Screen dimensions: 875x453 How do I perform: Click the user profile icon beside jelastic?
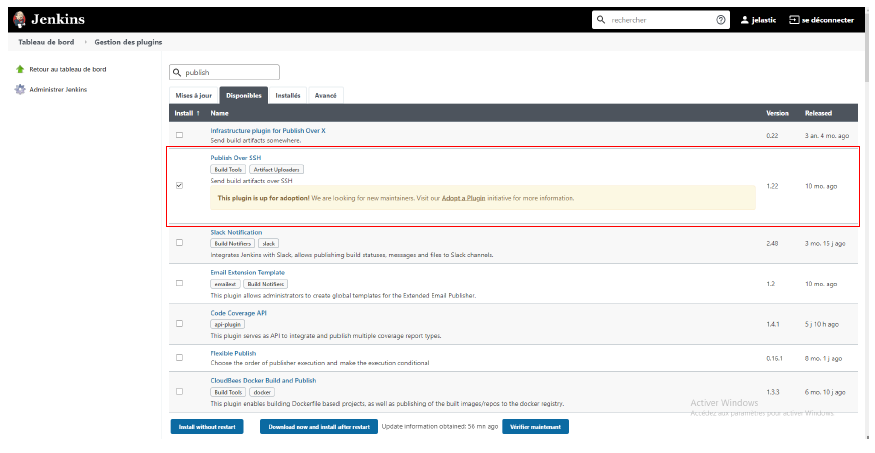point(744,20)
